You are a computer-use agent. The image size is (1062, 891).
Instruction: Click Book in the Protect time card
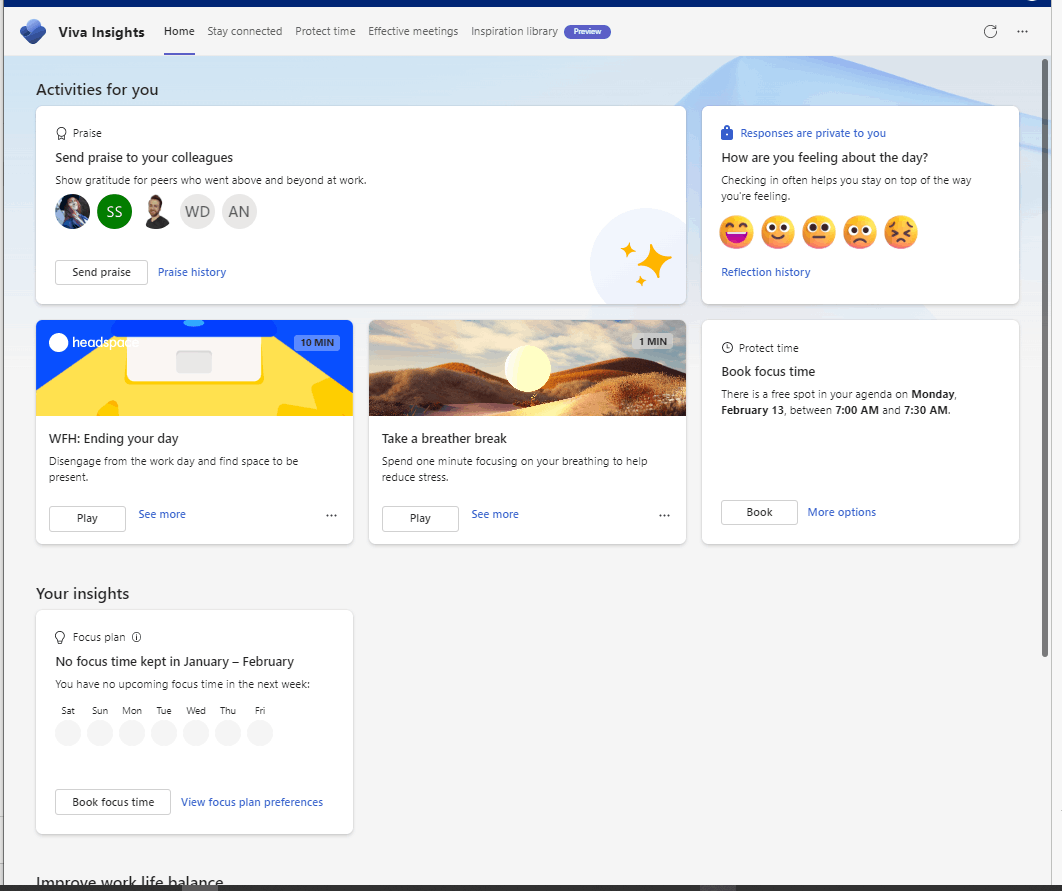click(x=759, y=513)
